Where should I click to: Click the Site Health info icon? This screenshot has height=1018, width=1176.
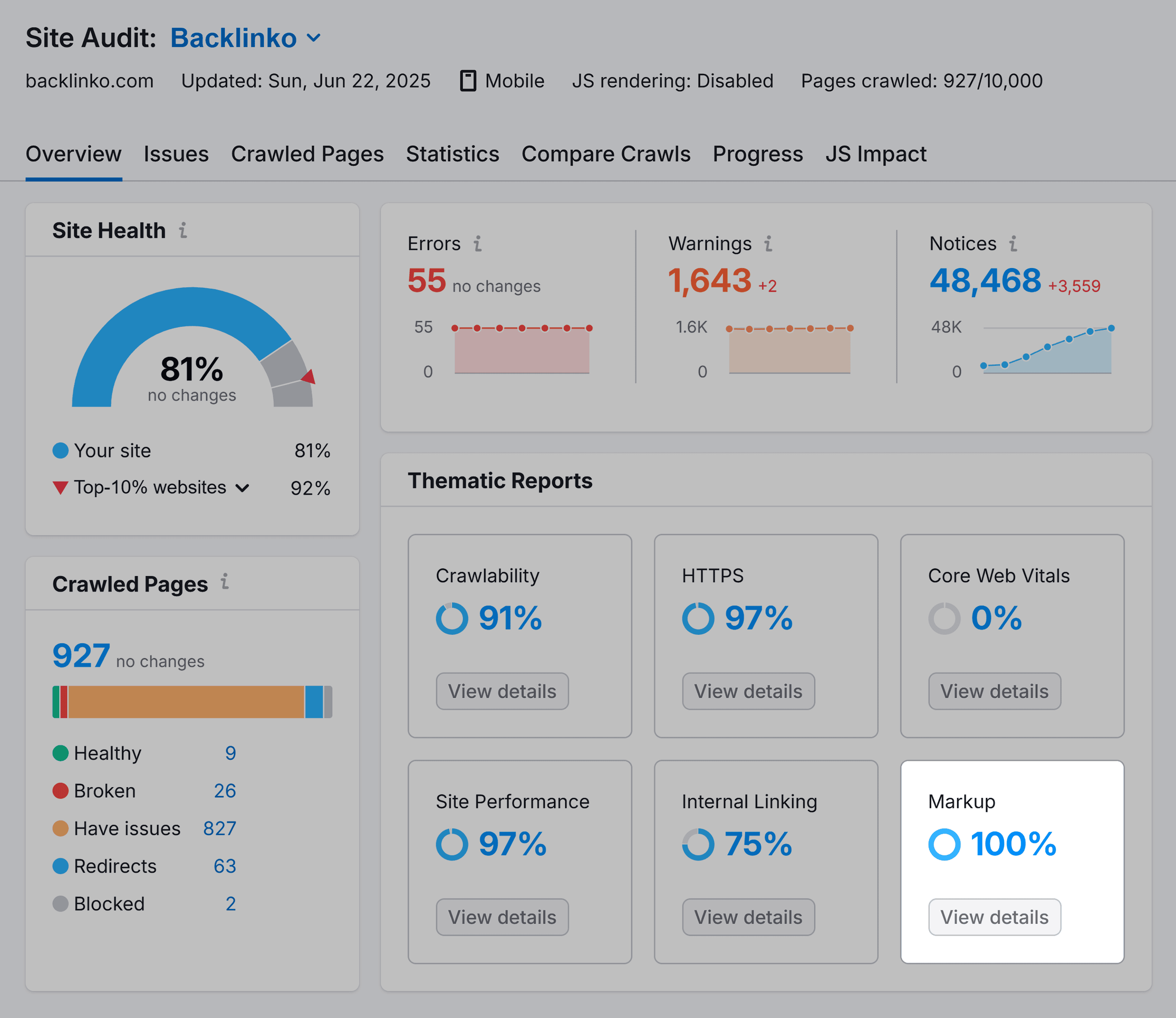183,231
